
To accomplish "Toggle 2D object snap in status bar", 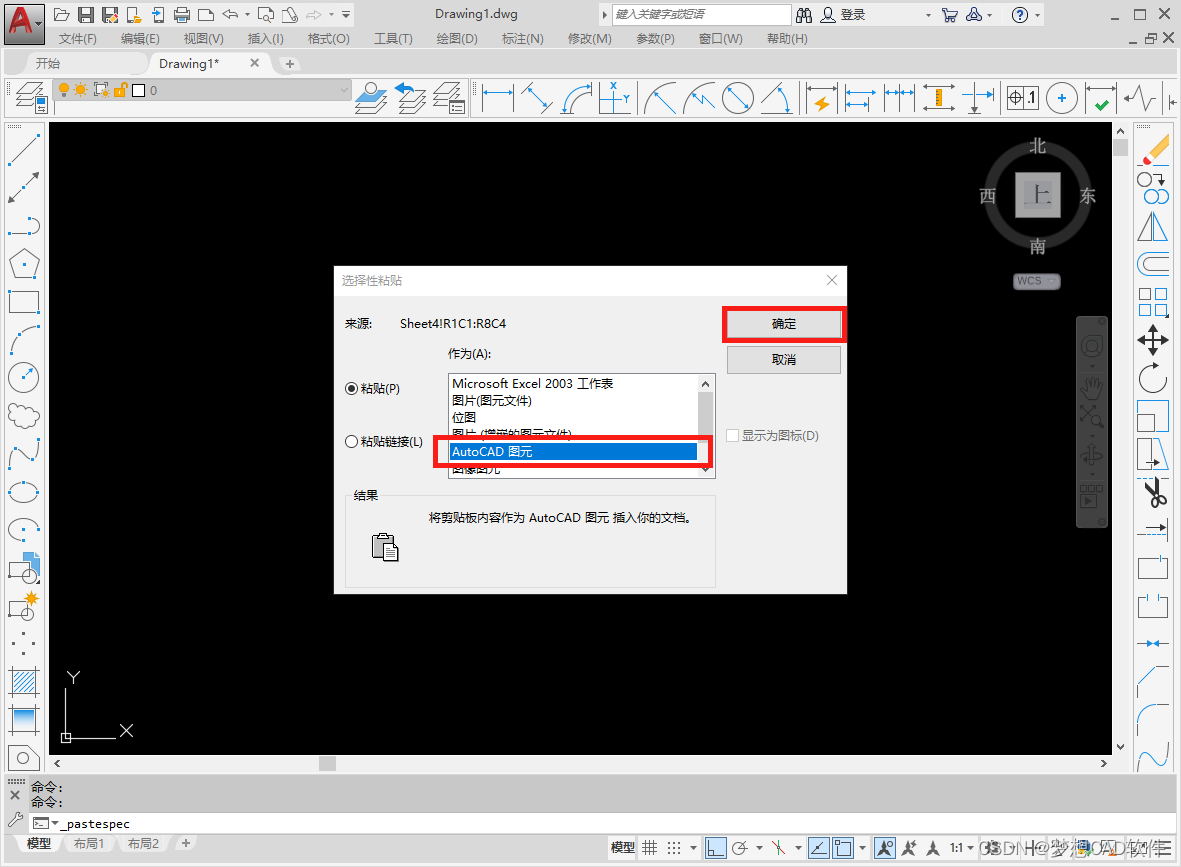I will (x=844, y=847).
